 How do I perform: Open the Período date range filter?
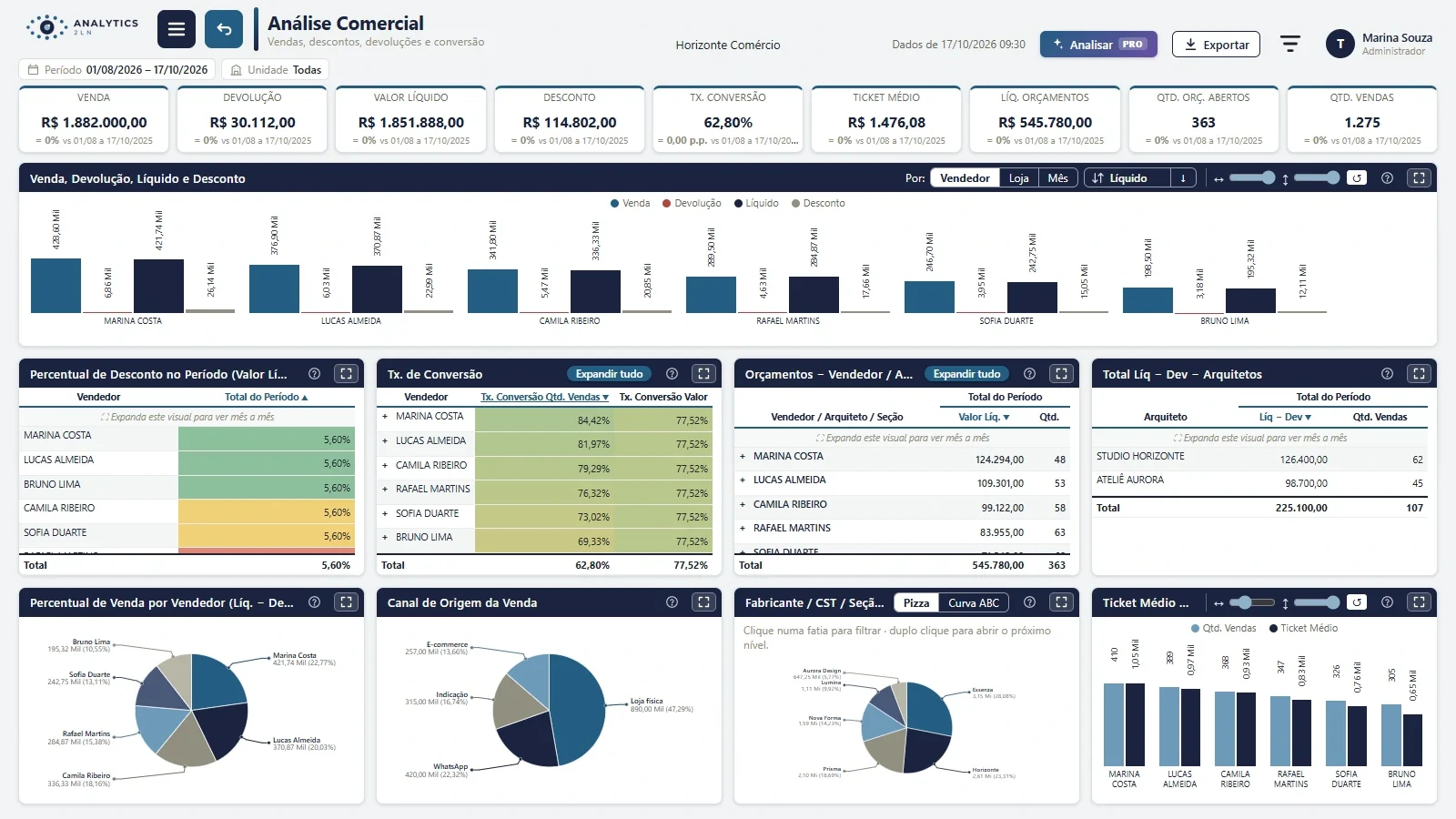coord(117,70)
